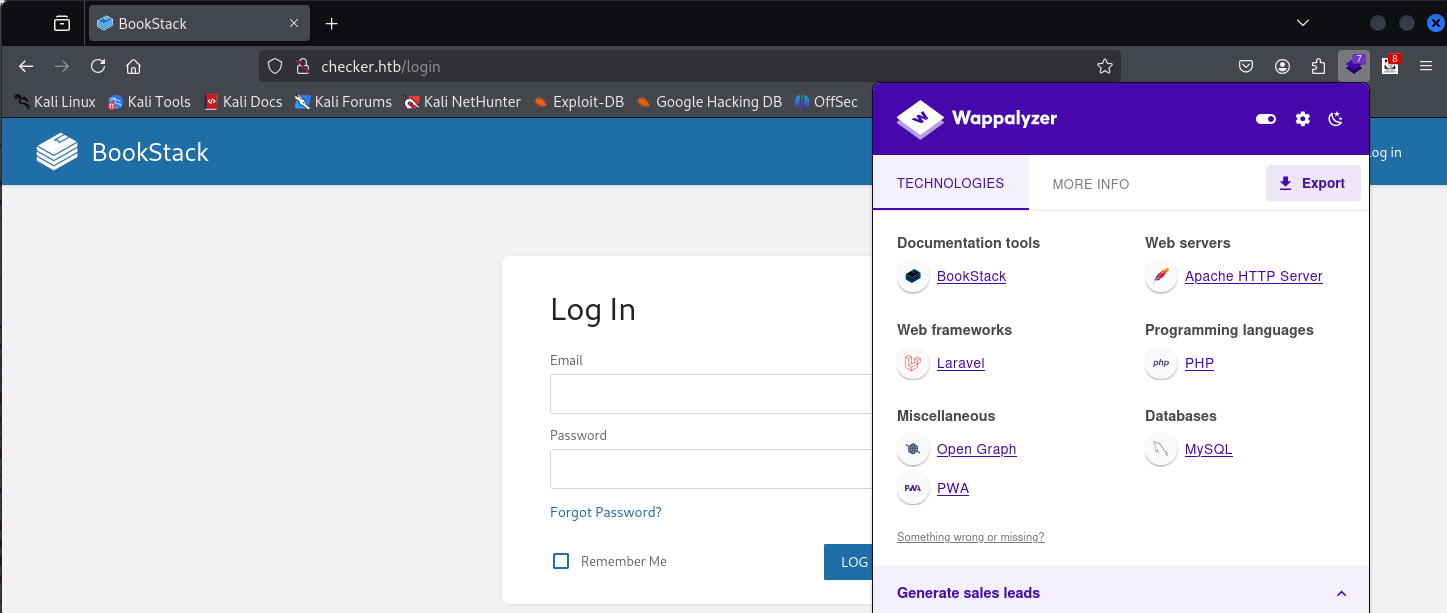This screenshot has height=613, width=1447.
Task: Click the Export button
Action: 1312,183
